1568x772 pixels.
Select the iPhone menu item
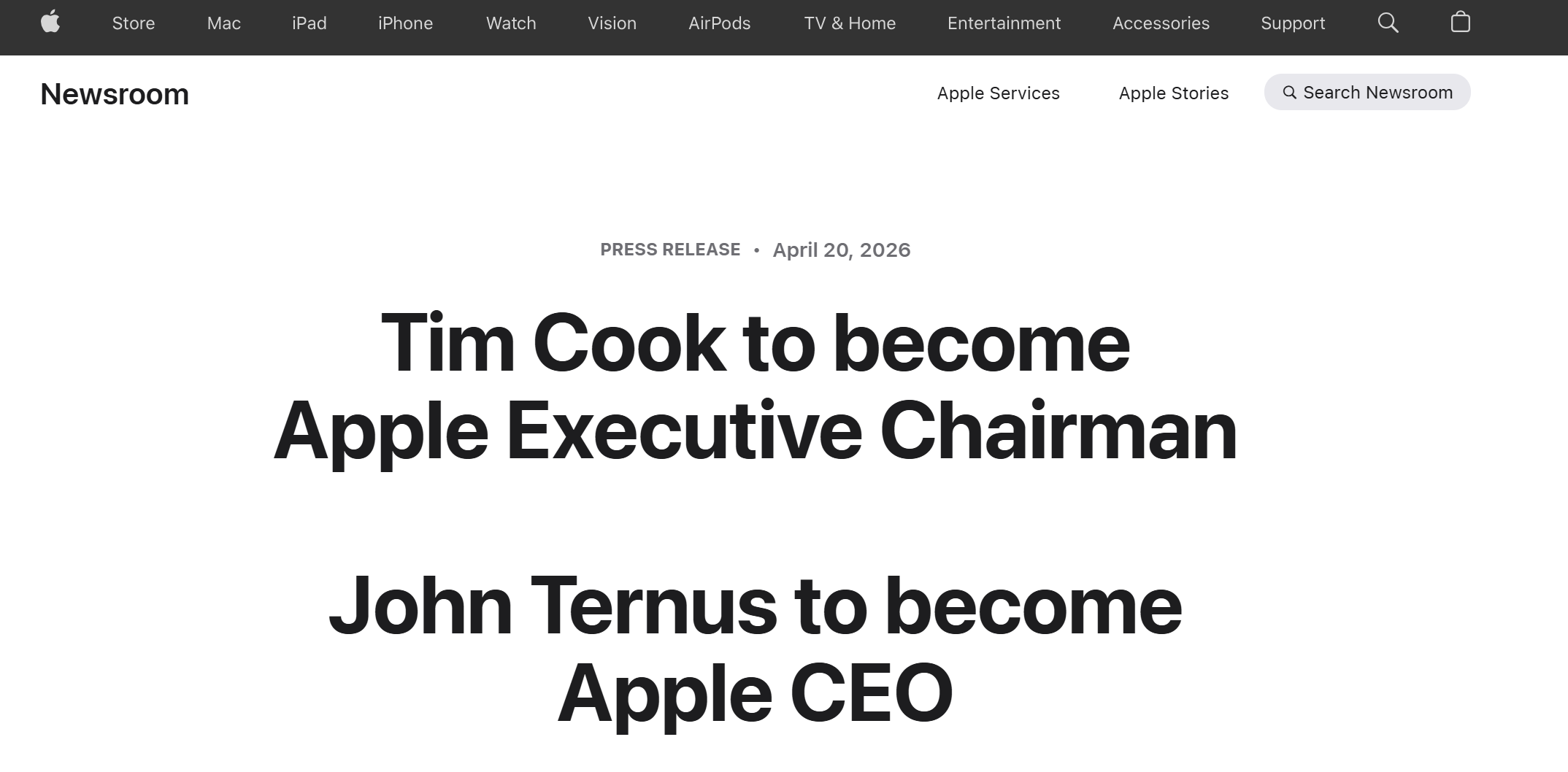[x=406, y=23]
